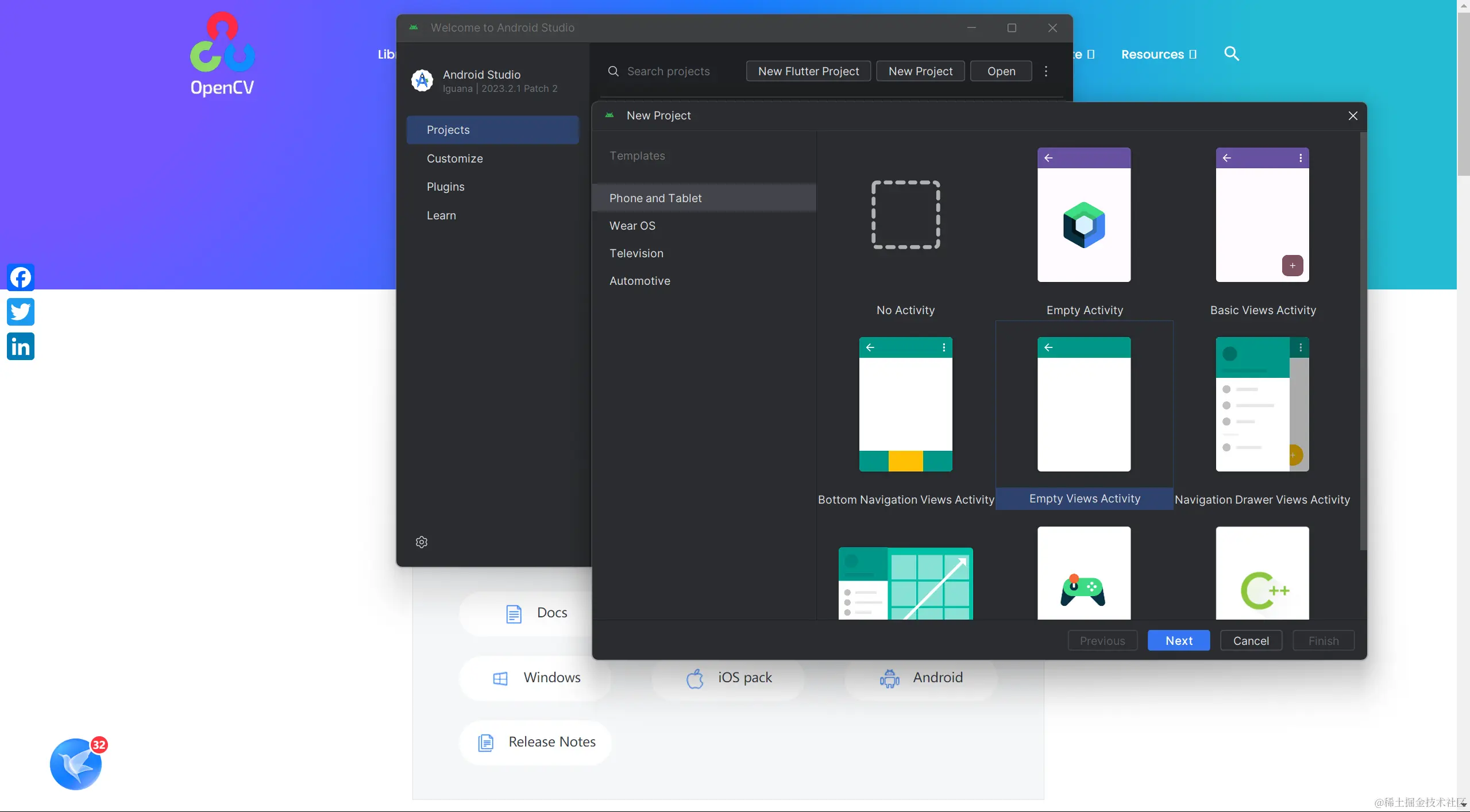
Task: Click the Next button
Action: (1178, 640)
